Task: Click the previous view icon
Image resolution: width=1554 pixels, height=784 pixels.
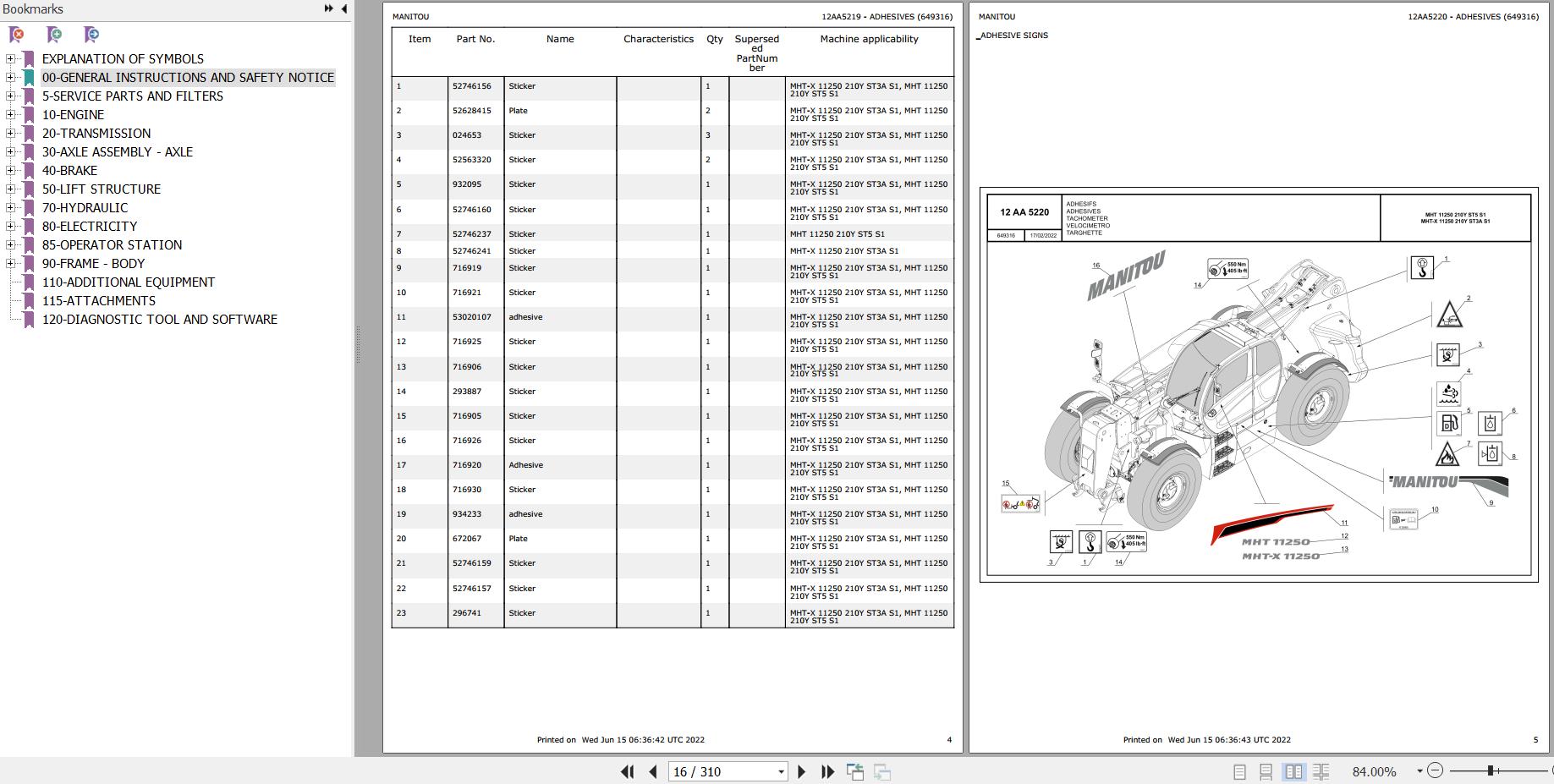Action: tap(855, 771)
